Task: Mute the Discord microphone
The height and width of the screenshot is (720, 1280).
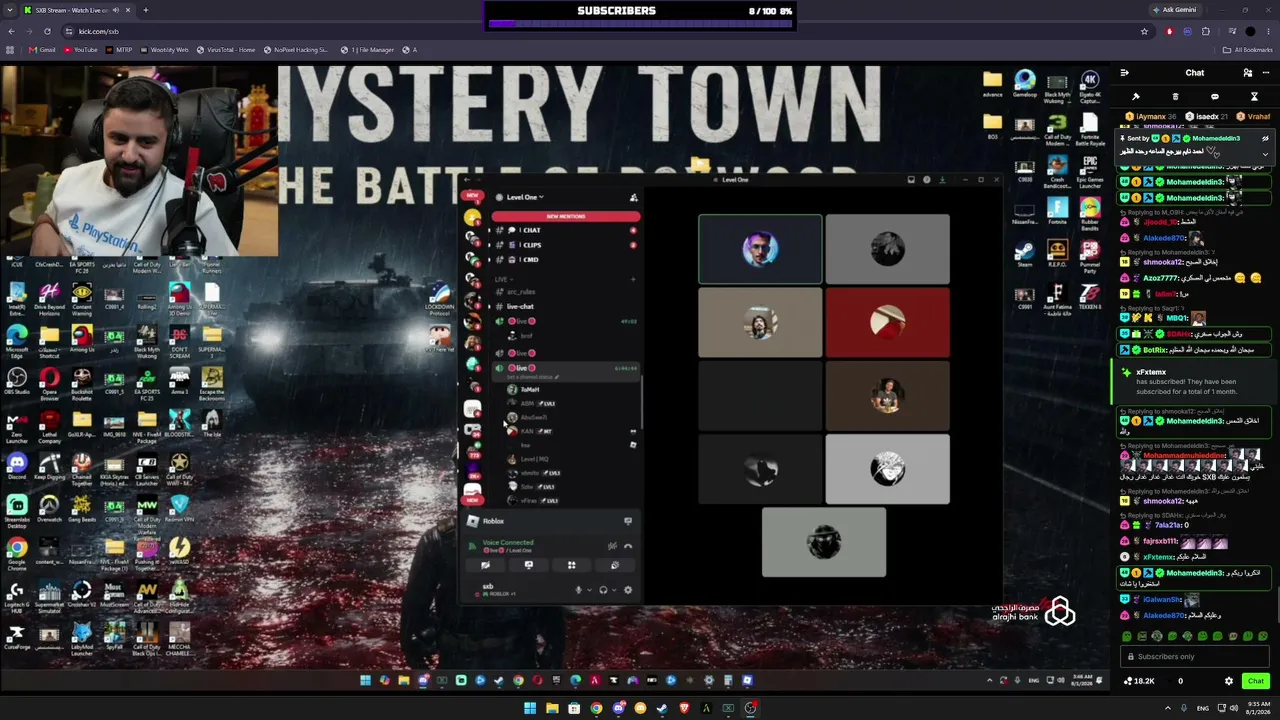Action: pos(578,590)
